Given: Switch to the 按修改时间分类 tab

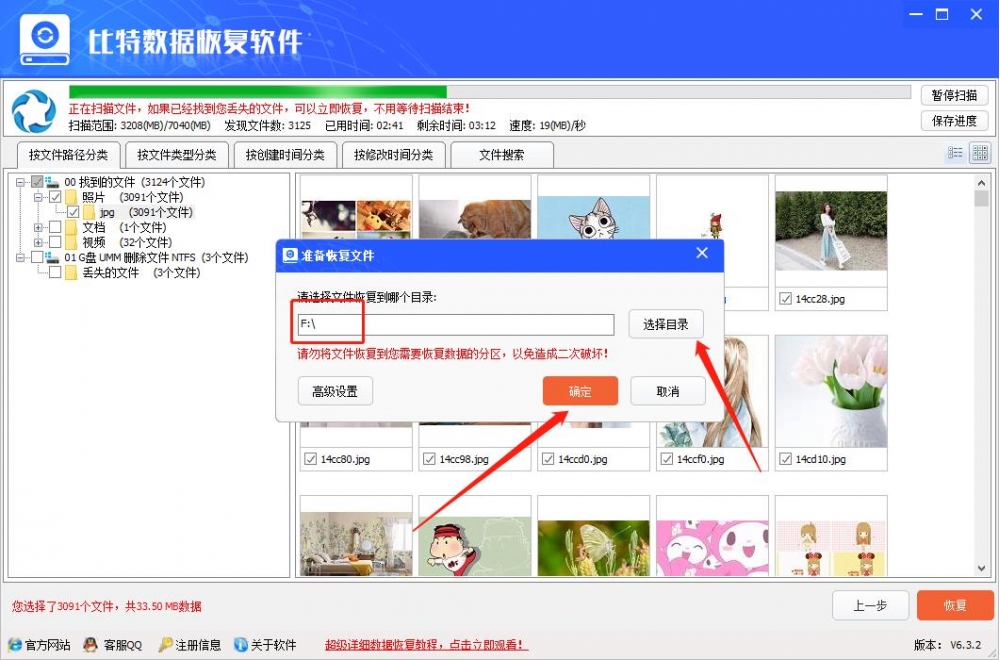Looking at the screenshot, I should pos(393,155).
